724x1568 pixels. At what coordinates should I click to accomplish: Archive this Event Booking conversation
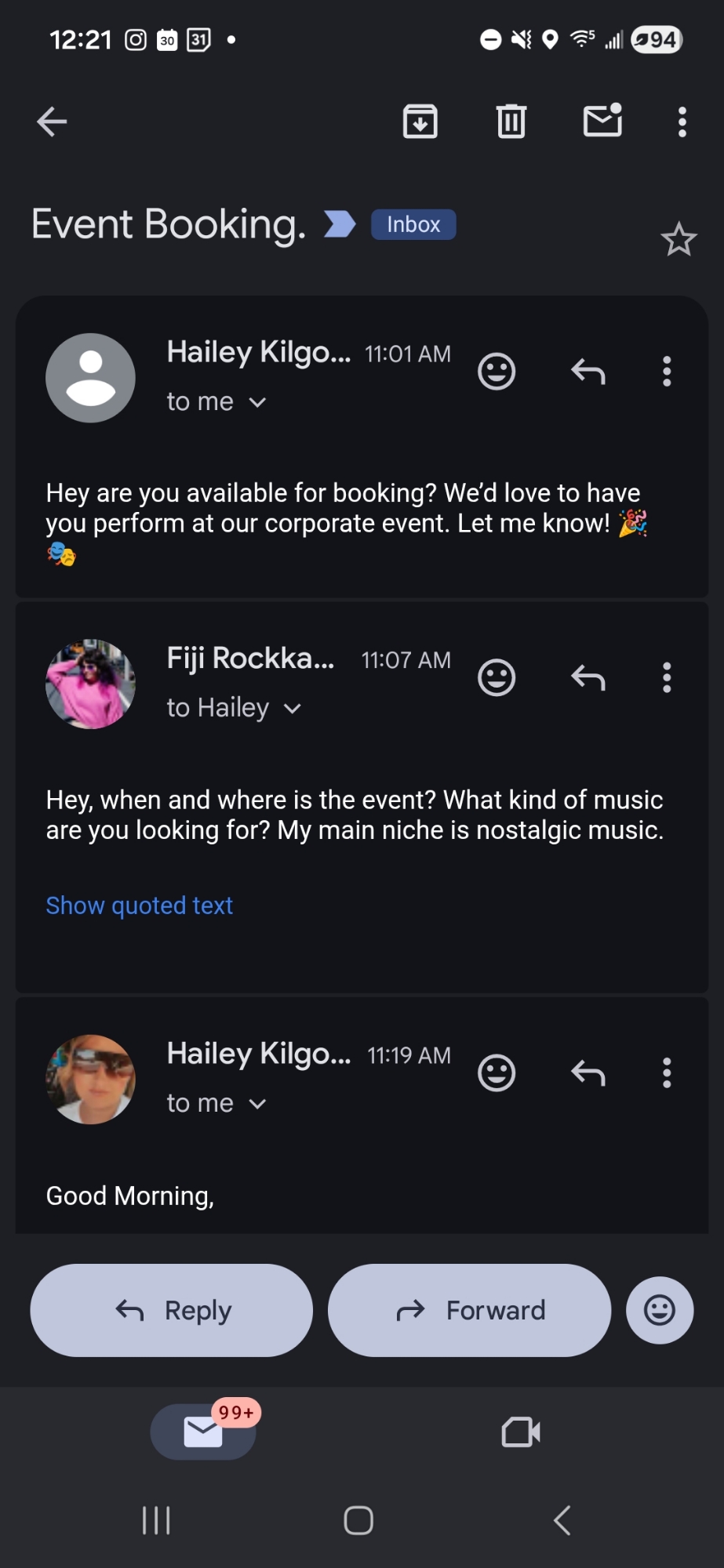coord(420,122)
